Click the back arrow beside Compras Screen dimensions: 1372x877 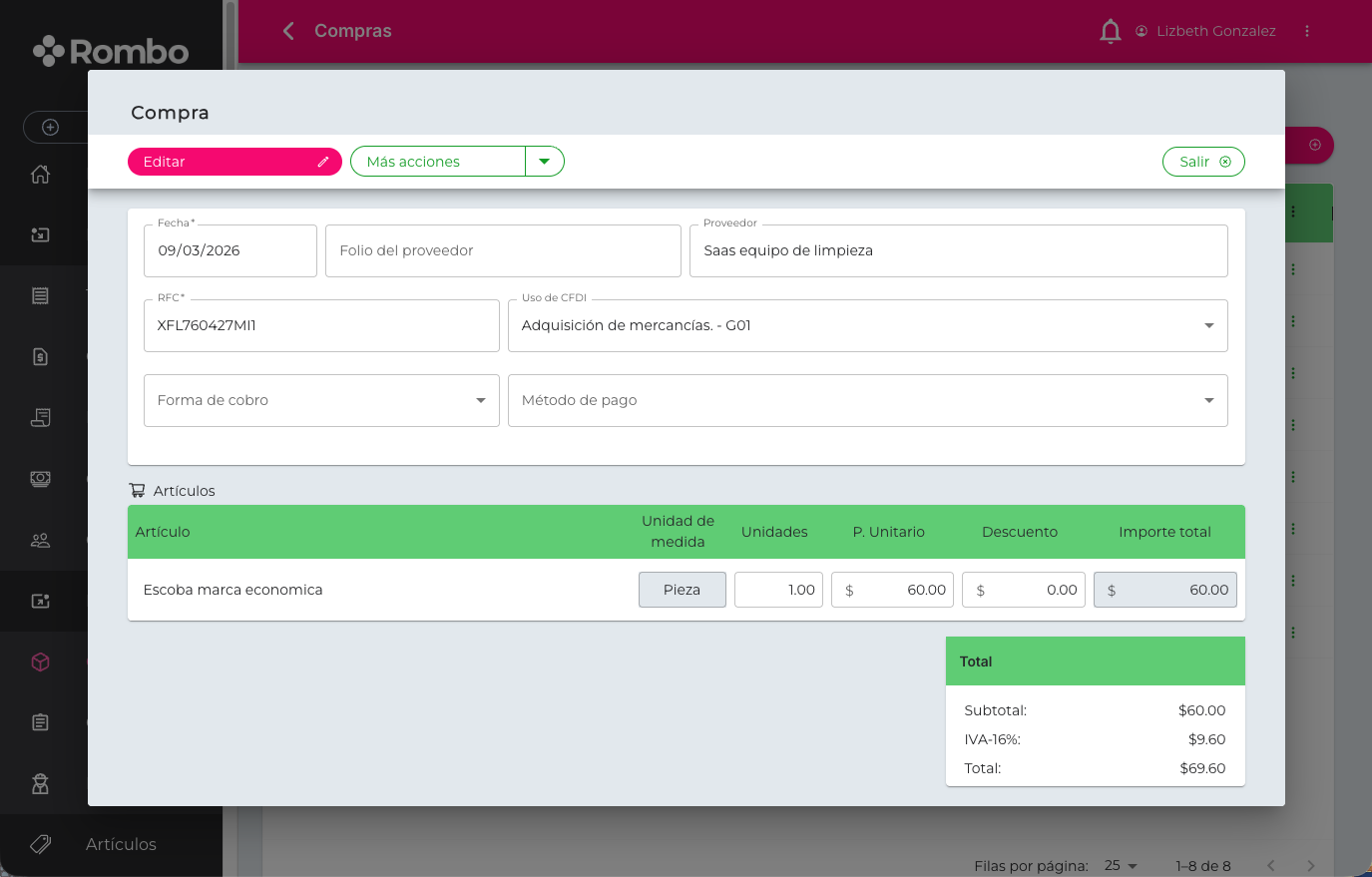tap(288, 31)
